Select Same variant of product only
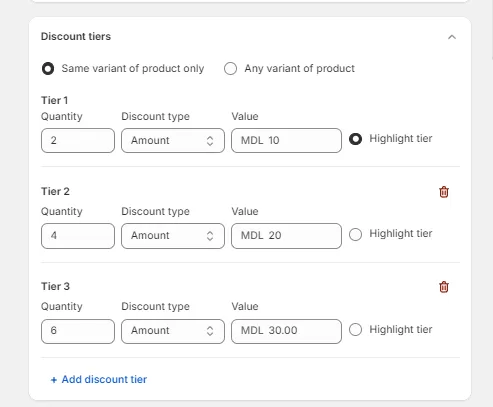 tap(48, 69)
